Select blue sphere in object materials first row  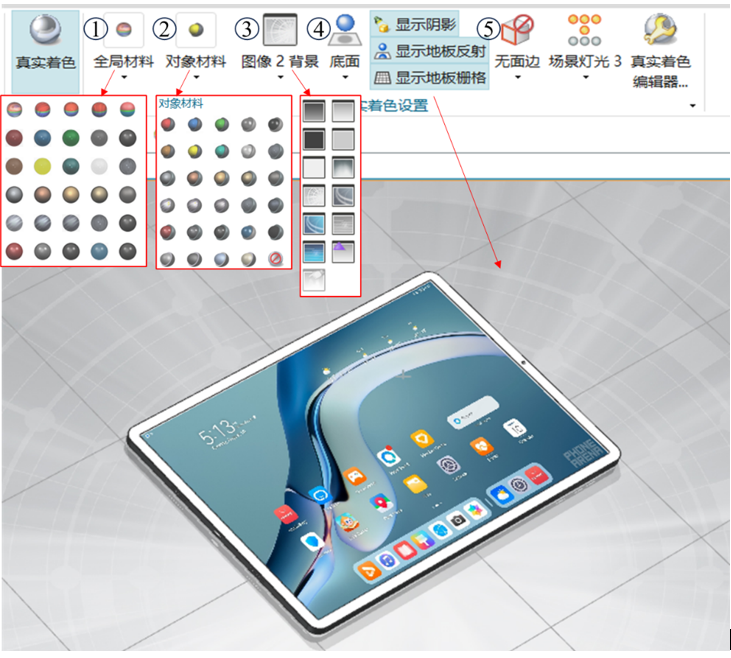[x=195, y=125]
